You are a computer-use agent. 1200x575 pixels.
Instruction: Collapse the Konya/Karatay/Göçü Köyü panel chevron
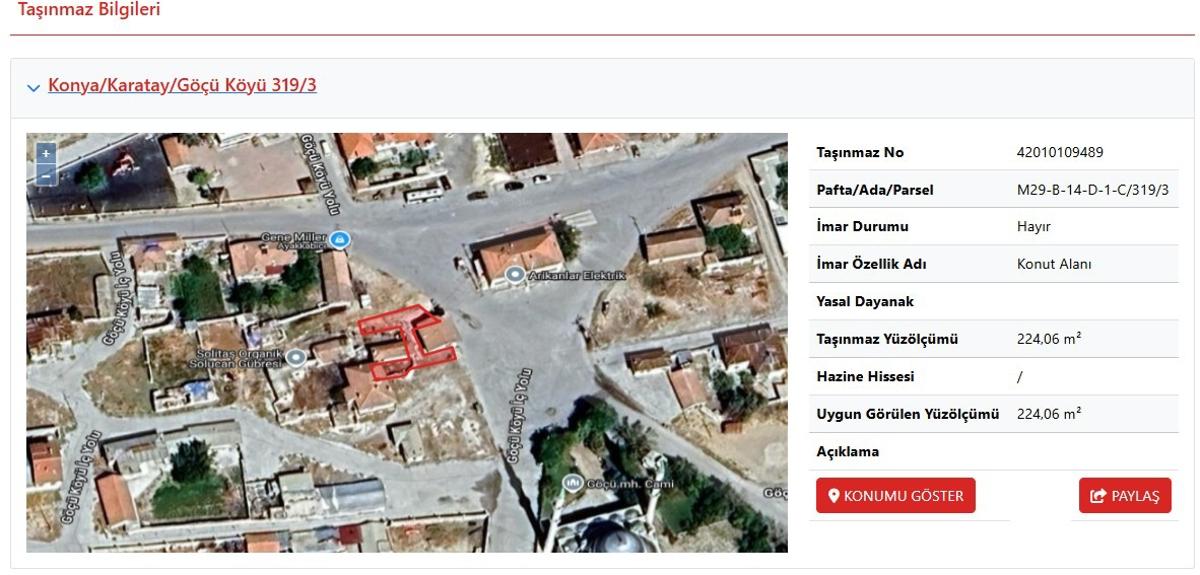pos(35,87)
